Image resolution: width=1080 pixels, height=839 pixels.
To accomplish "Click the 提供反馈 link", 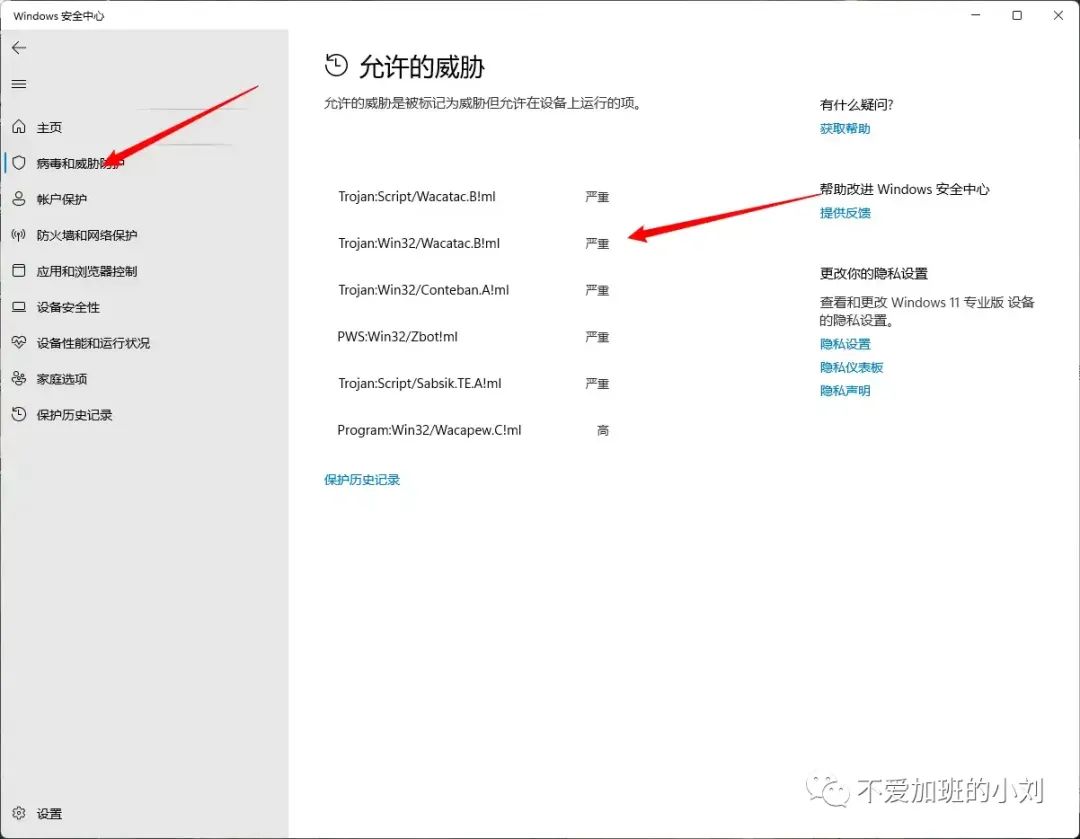I will (x=845, y=213).
